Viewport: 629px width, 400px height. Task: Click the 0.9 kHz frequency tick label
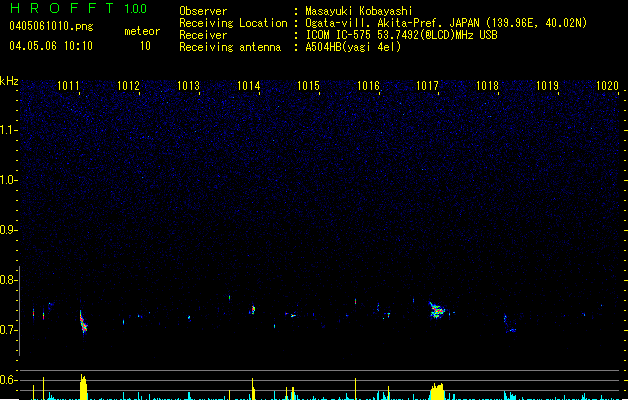coord(8,230)
